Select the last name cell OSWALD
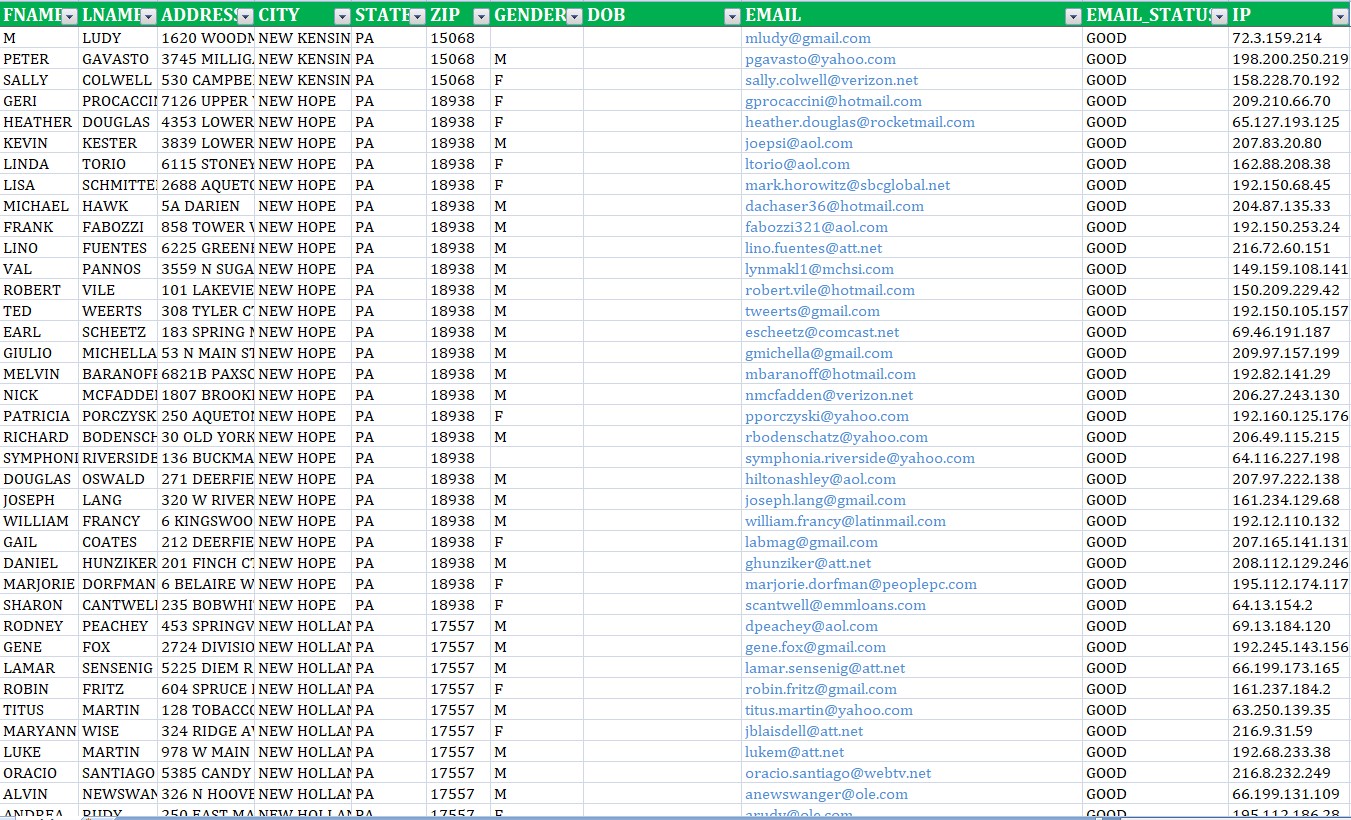 [x=118, y=479]
